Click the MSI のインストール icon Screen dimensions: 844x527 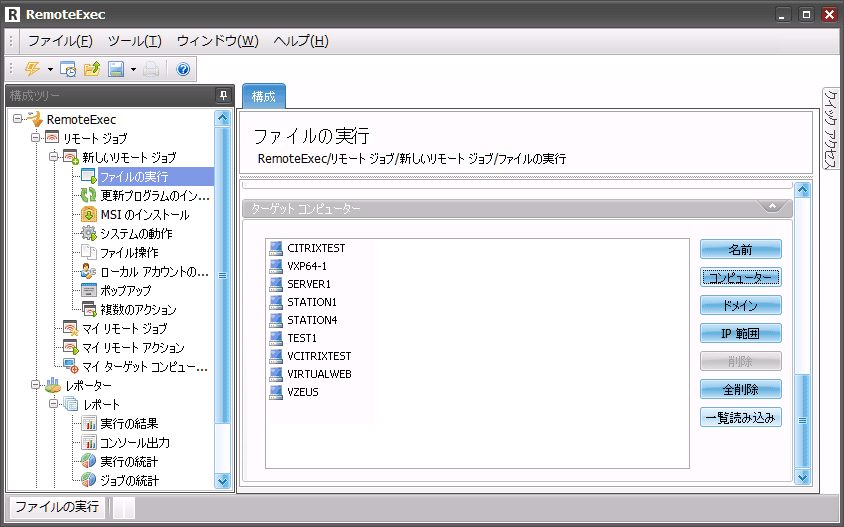pos(88,214)
